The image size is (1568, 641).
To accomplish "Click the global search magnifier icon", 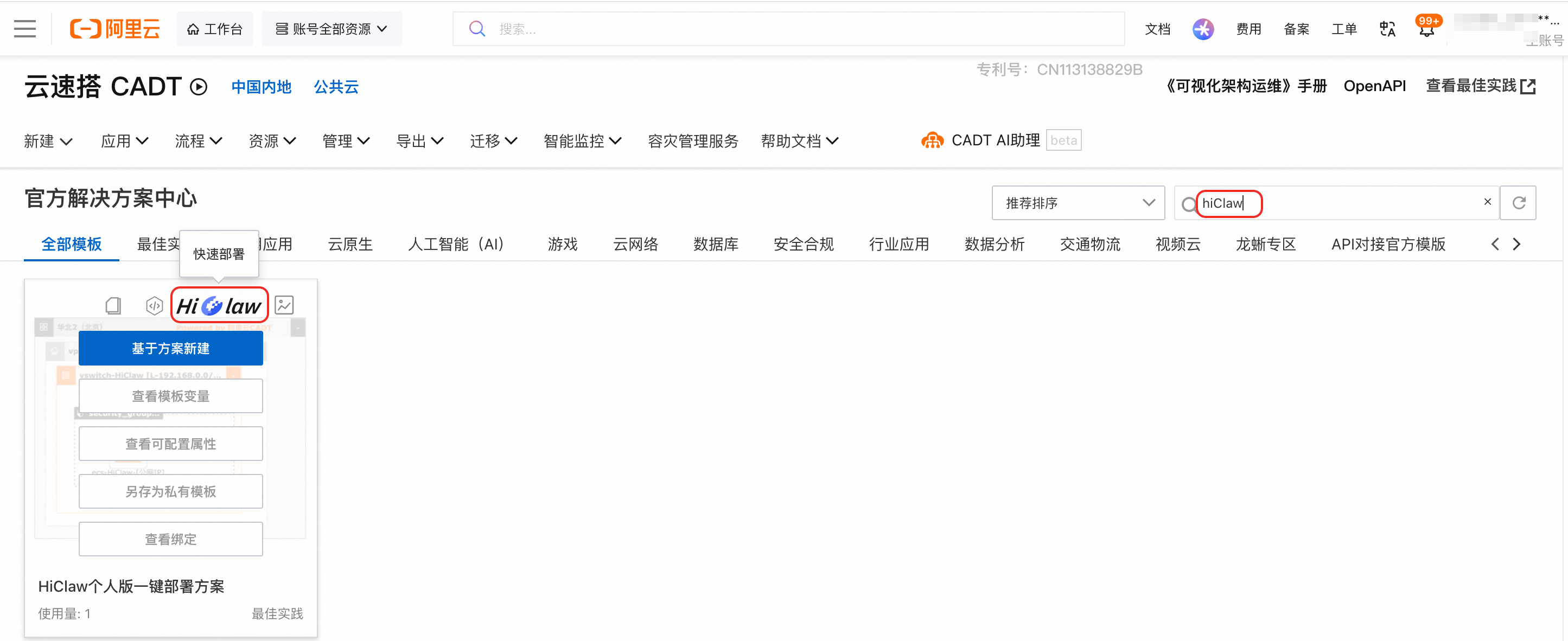I will click(x=477, y=29).
